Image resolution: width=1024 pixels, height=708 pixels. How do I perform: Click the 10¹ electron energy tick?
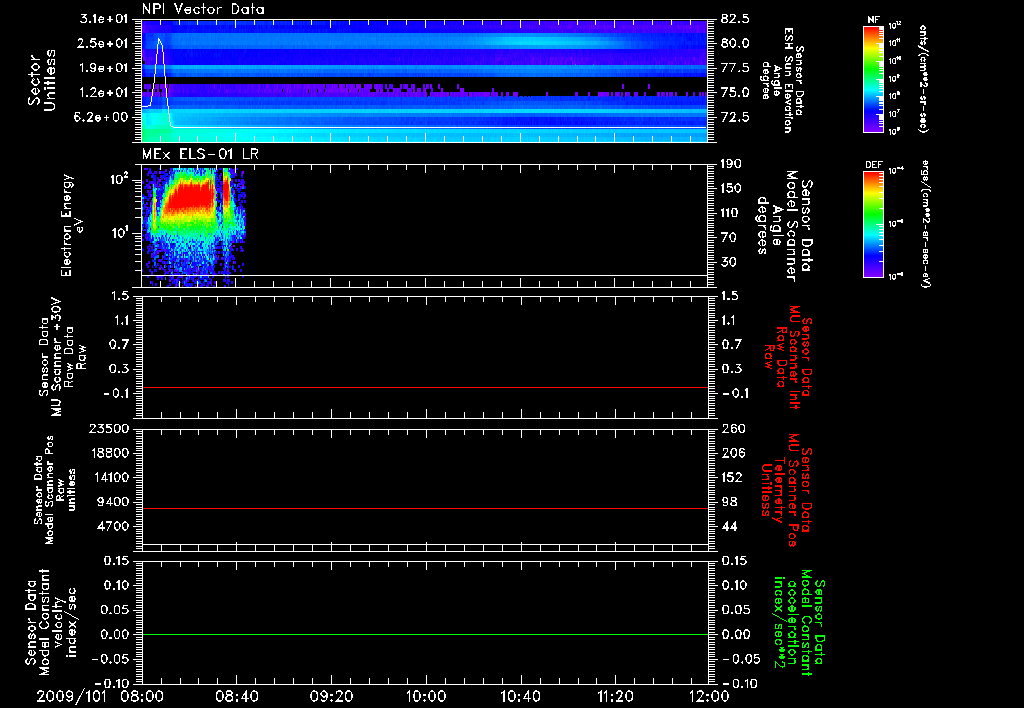(x=121, y=233)
